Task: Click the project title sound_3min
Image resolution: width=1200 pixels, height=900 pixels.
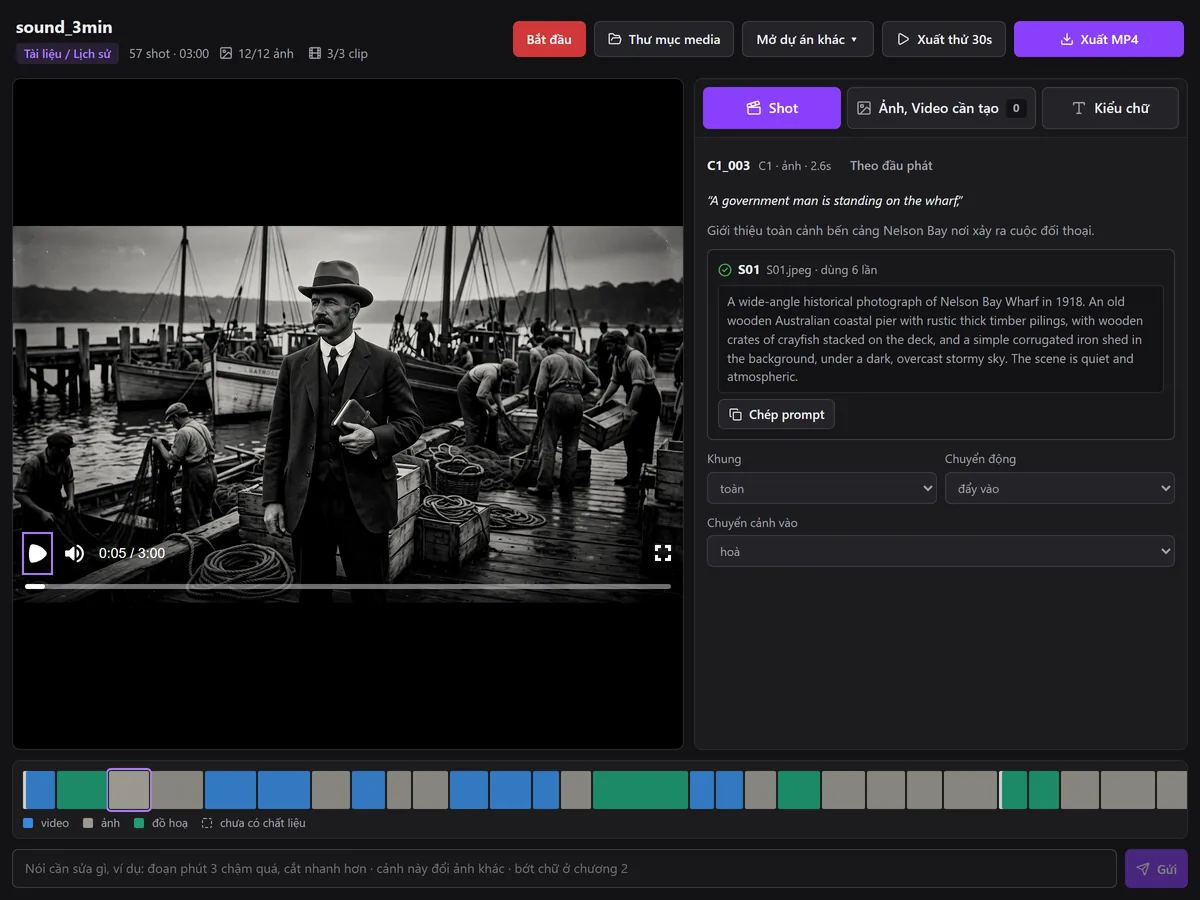Action: point(64,27)
